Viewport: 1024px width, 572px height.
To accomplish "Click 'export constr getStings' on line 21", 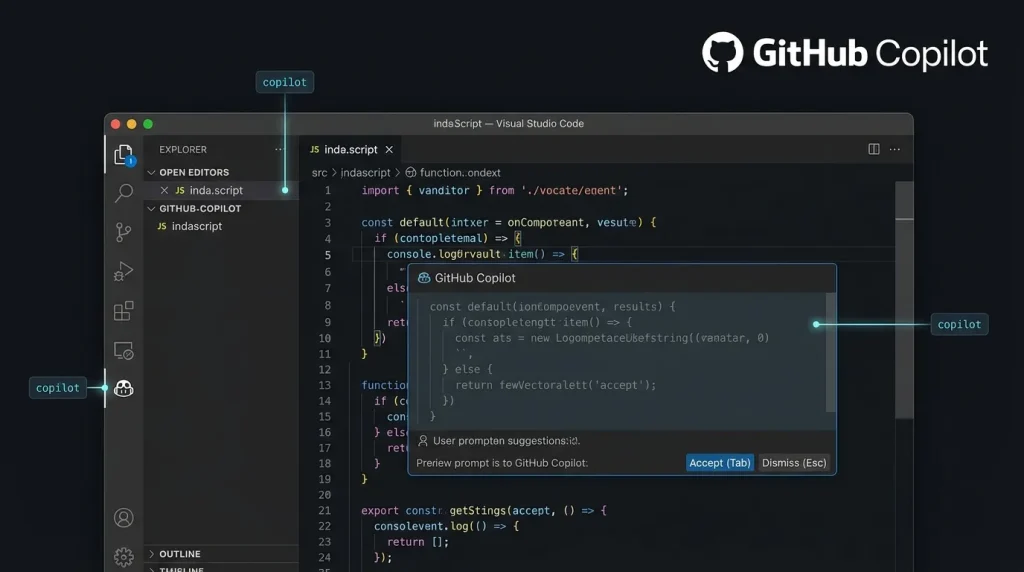I will tap(434, 511).
